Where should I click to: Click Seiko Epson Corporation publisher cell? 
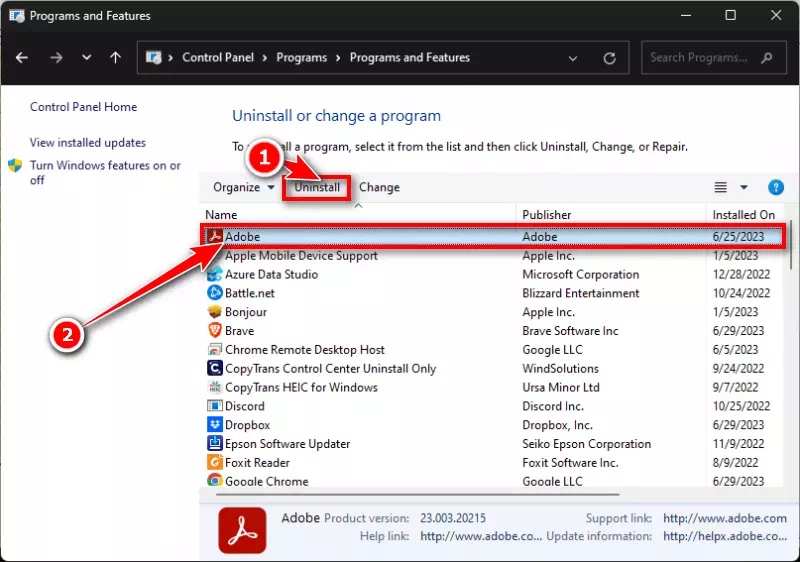[586, 444]
